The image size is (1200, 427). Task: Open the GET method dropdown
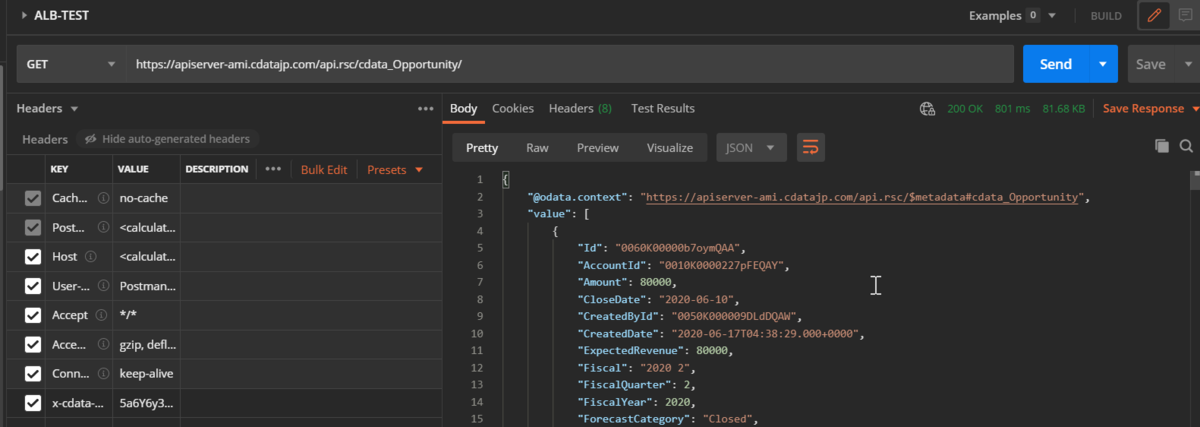tap(70, 64)
